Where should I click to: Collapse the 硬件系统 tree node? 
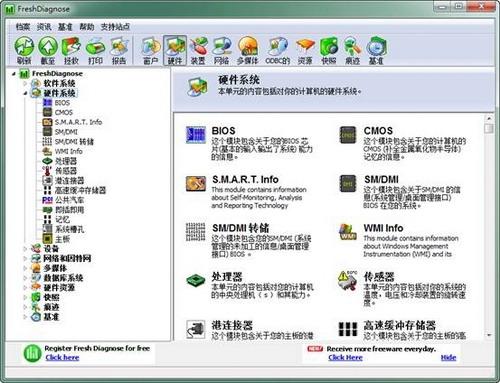[25, 93]
